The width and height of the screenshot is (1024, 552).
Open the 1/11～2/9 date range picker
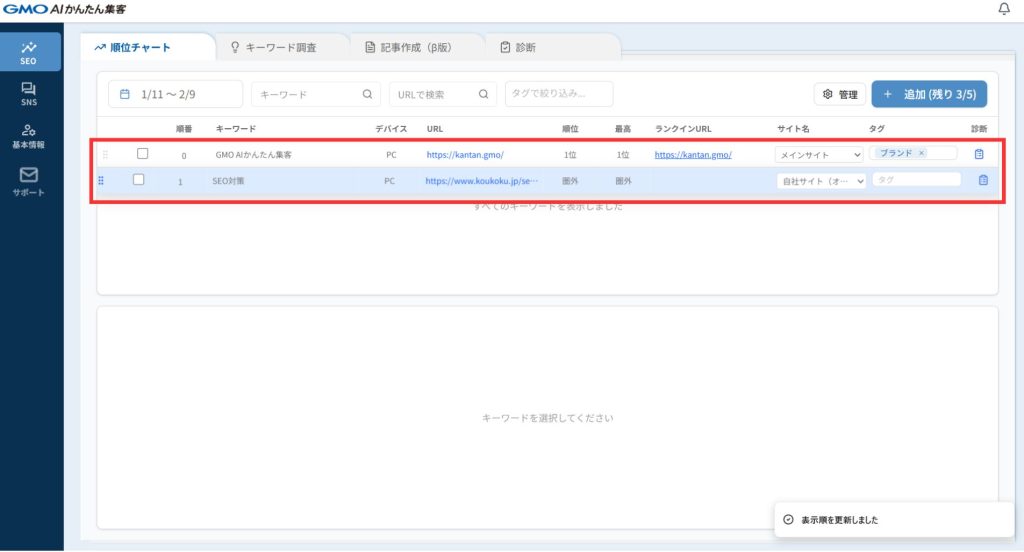175,94
